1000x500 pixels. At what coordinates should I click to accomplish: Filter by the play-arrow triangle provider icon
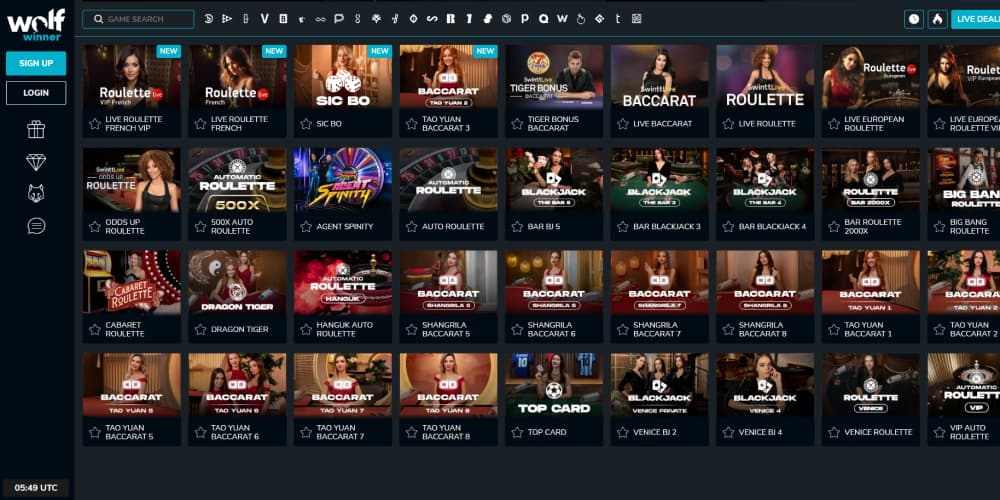227,19
